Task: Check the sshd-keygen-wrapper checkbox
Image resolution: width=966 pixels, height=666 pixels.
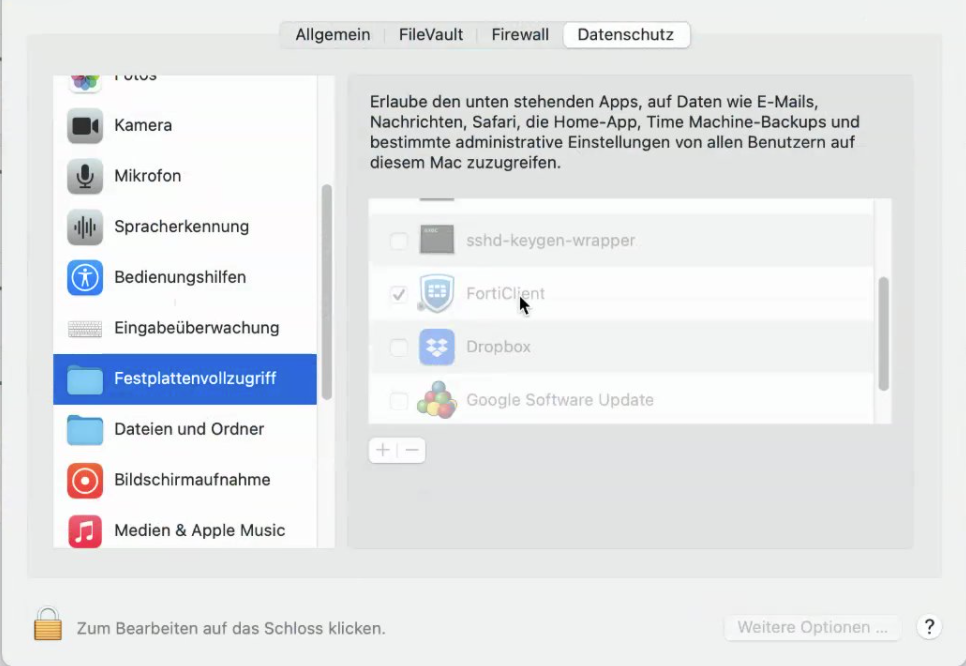Action: (x=398, y=241)
